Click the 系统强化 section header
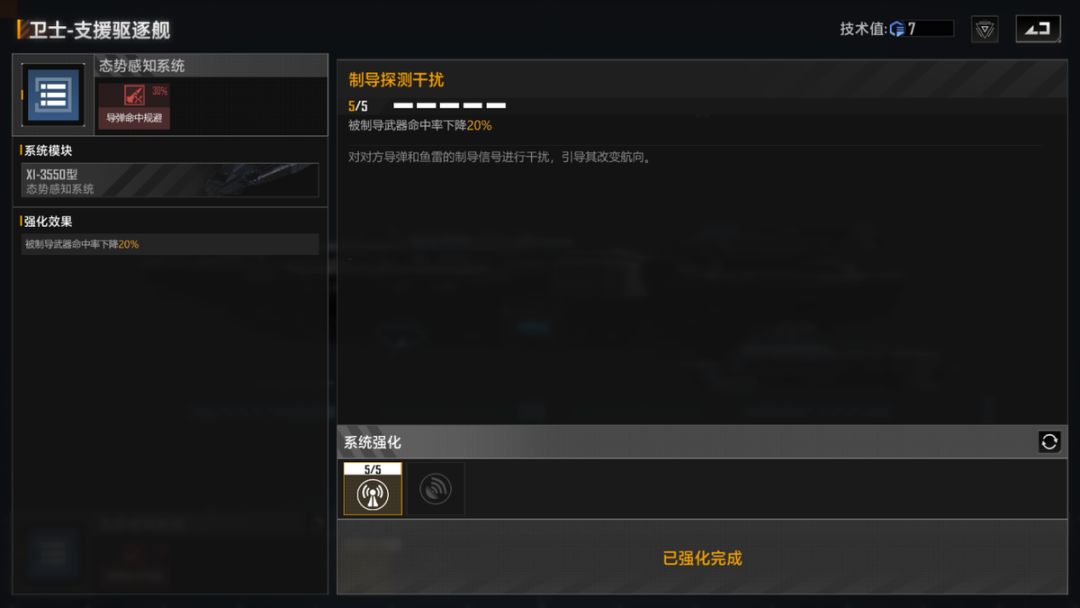Screen dimensions: 1080x608 point(372,442)
